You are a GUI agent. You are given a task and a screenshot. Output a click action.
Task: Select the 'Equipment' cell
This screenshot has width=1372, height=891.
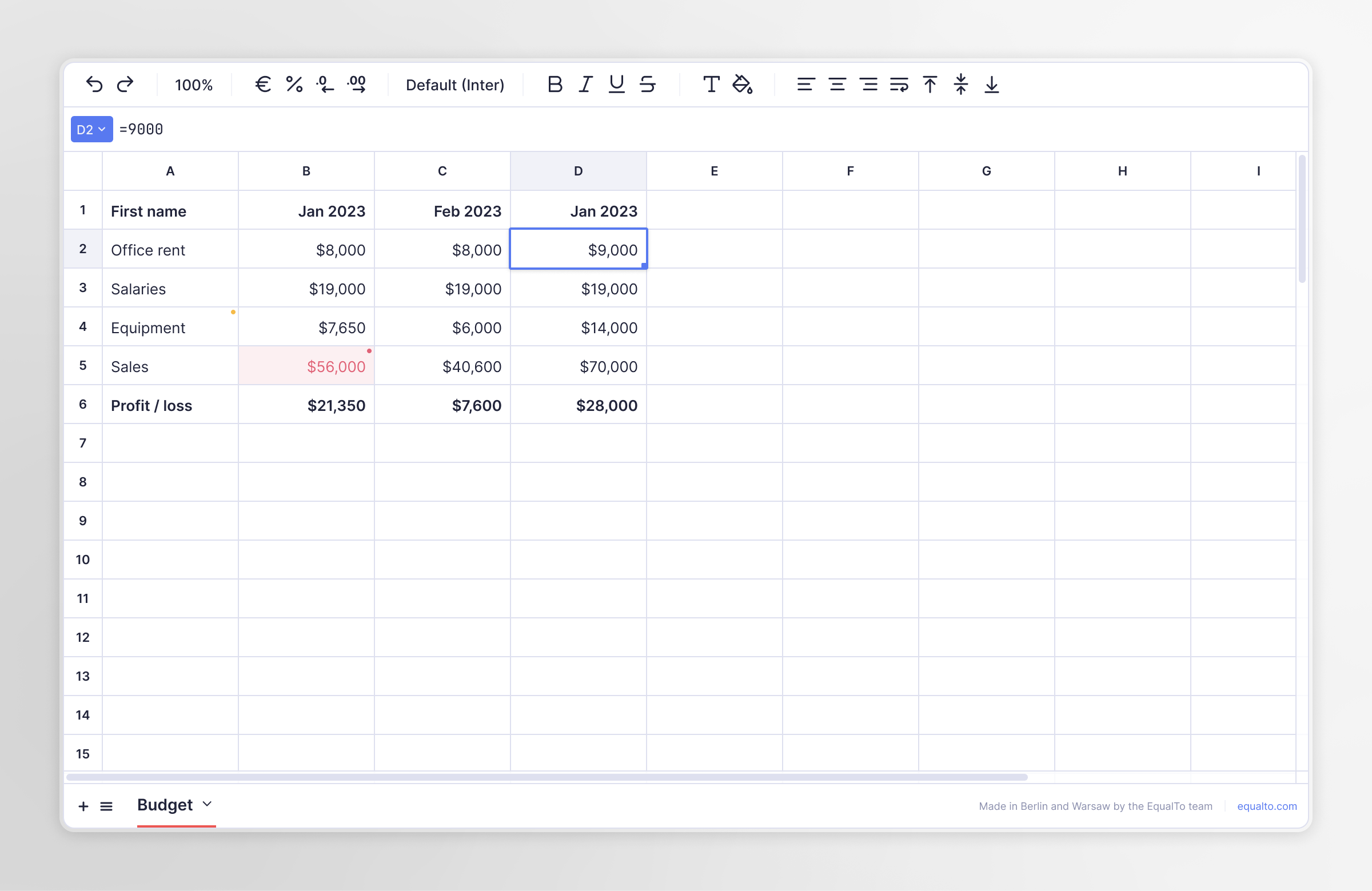(170, 327)
